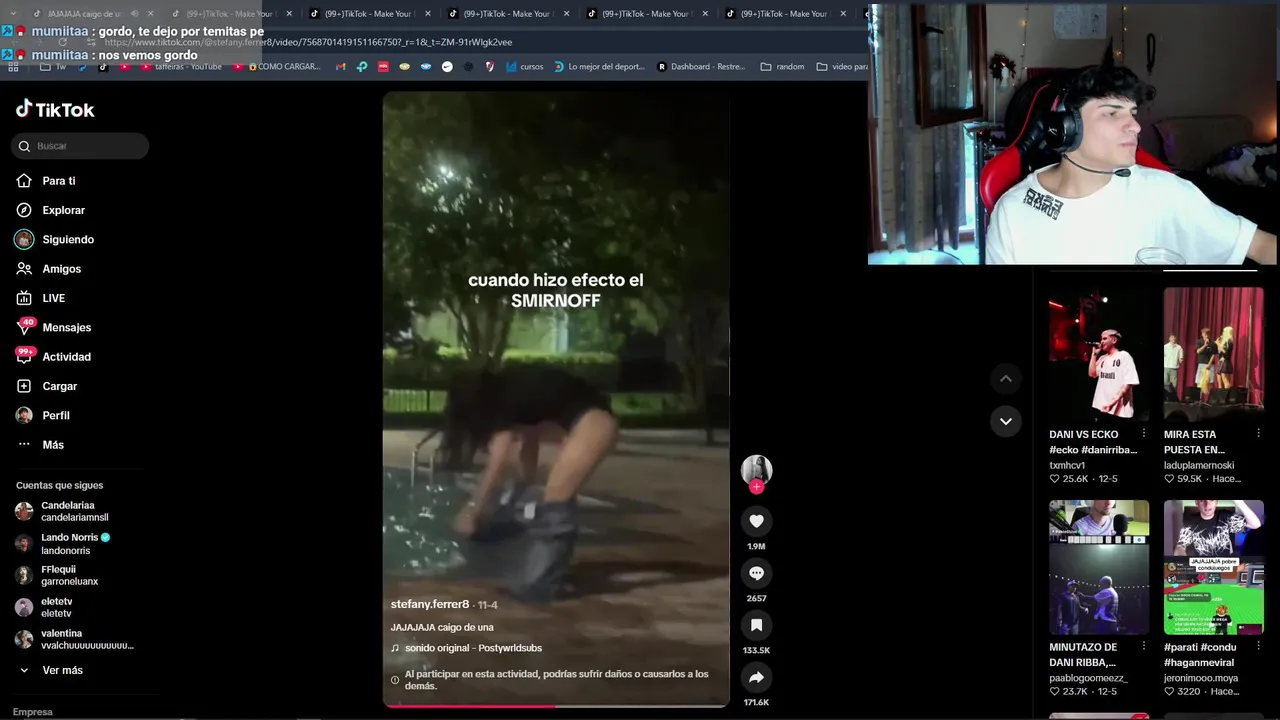This screenshot has height=720, width=1280.
Task: Click the music note sound icon
Action: [x=395, y=648]
